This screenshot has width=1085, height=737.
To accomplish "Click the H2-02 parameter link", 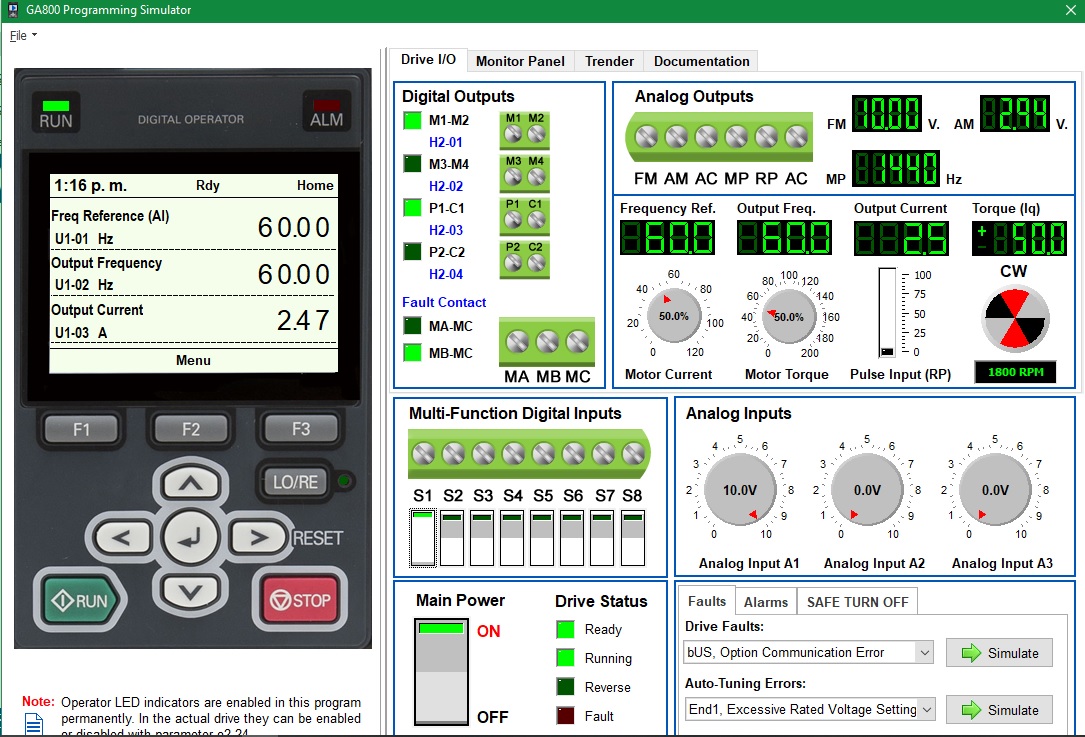I will (446, 186).
